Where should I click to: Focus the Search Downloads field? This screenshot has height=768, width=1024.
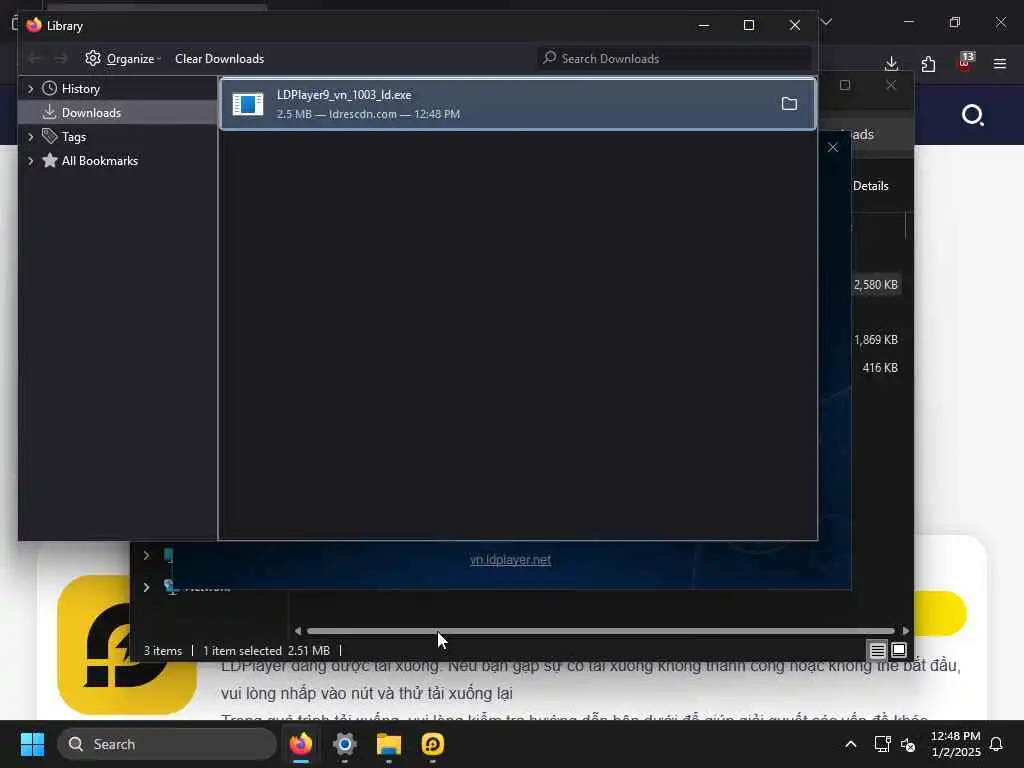pyautogui.click(x=674, y=59)
